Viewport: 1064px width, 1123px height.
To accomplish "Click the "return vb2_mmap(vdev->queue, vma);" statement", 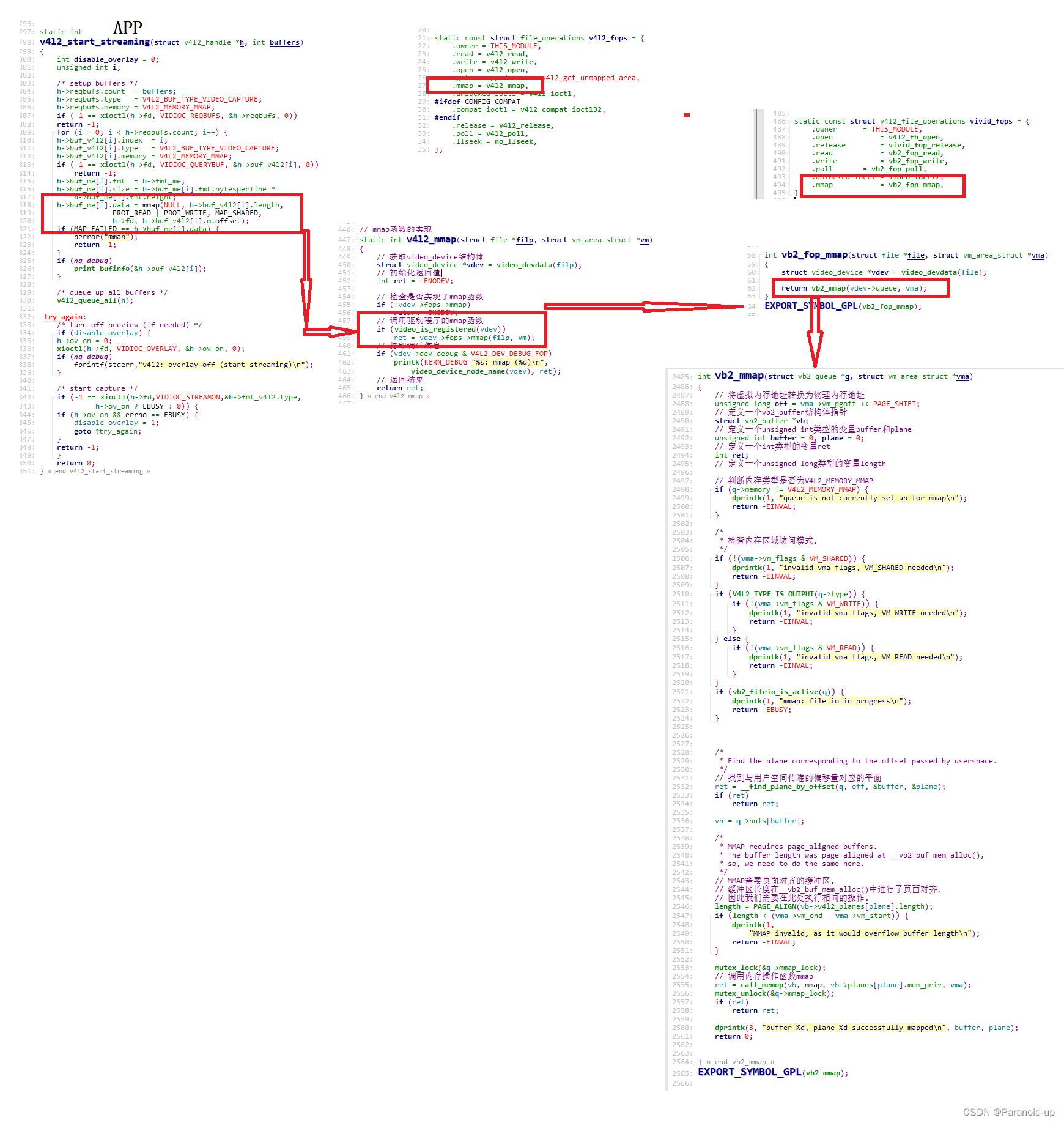I will point(854,288).
